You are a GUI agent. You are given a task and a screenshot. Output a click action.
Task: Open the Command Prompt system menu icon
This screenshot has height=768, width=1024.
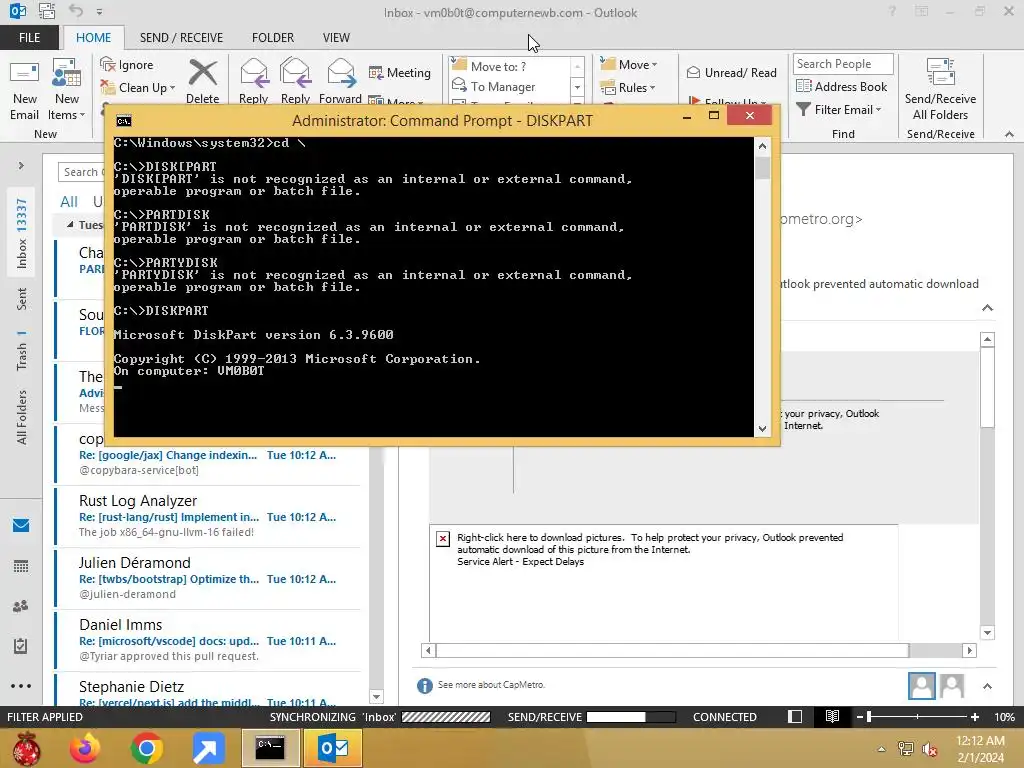123,121
